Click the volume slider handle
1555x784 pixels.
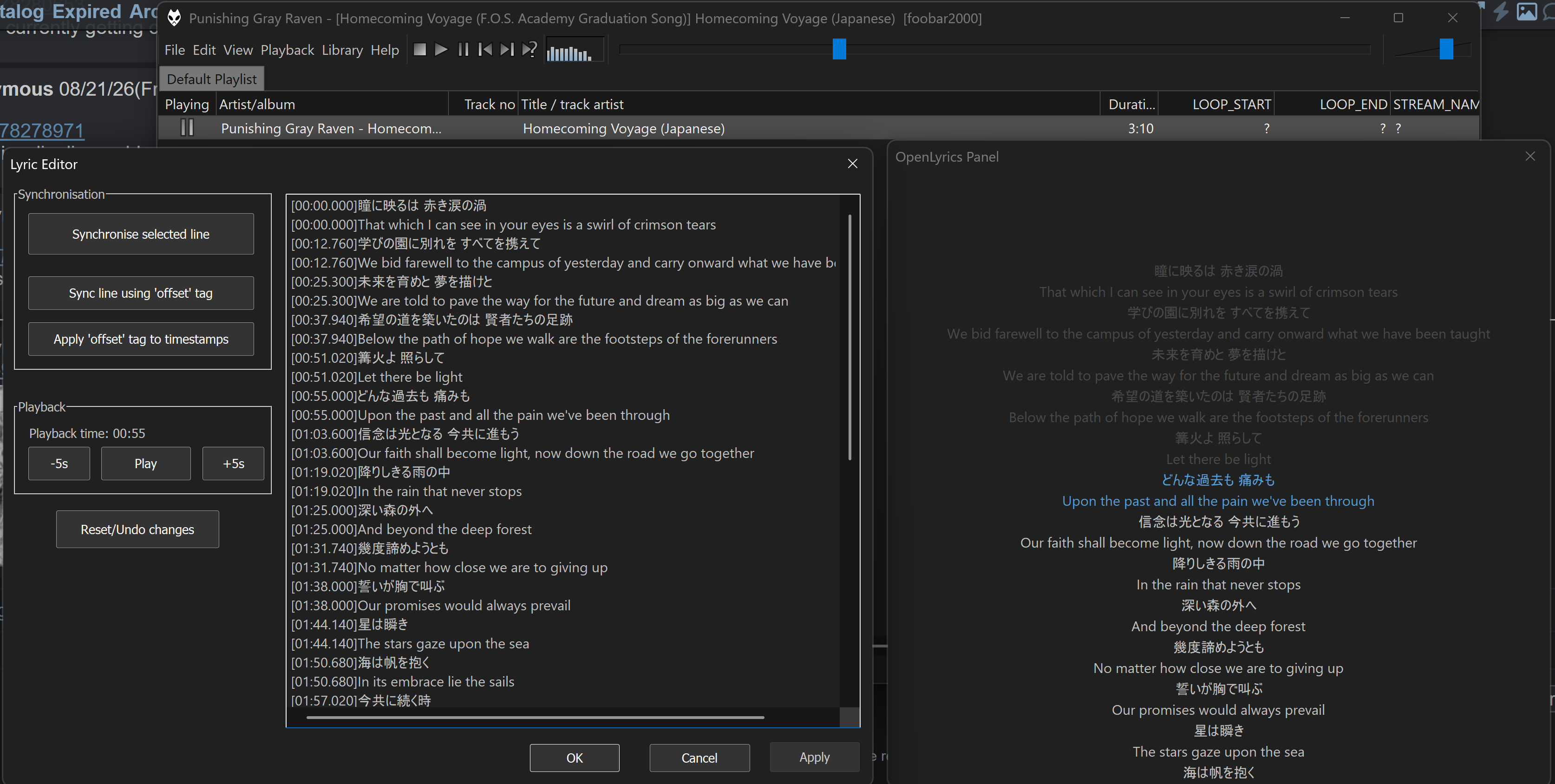click(1446, 49)
